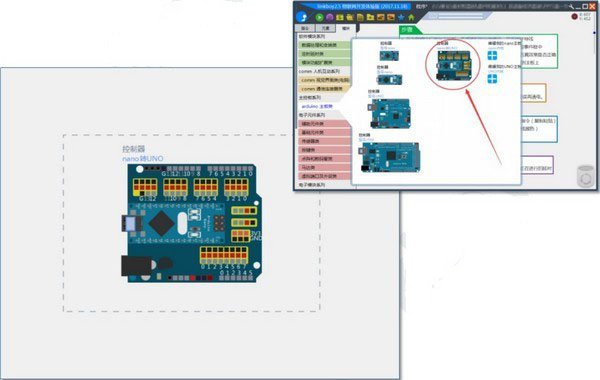
Task: Select arduino 主板类 in module list
Action: click(317, 106)
